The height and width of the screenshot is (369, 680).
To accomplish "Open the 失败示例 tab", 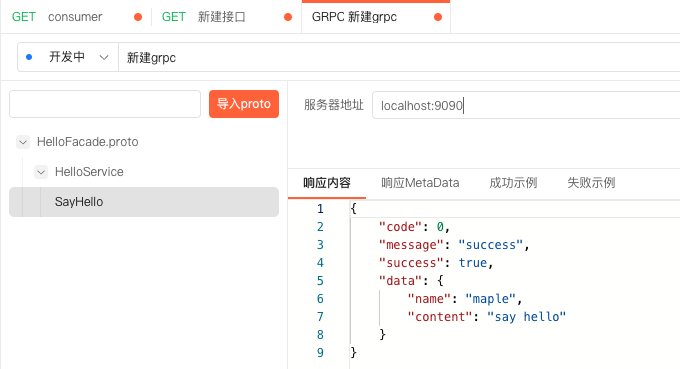I will 591,183.
